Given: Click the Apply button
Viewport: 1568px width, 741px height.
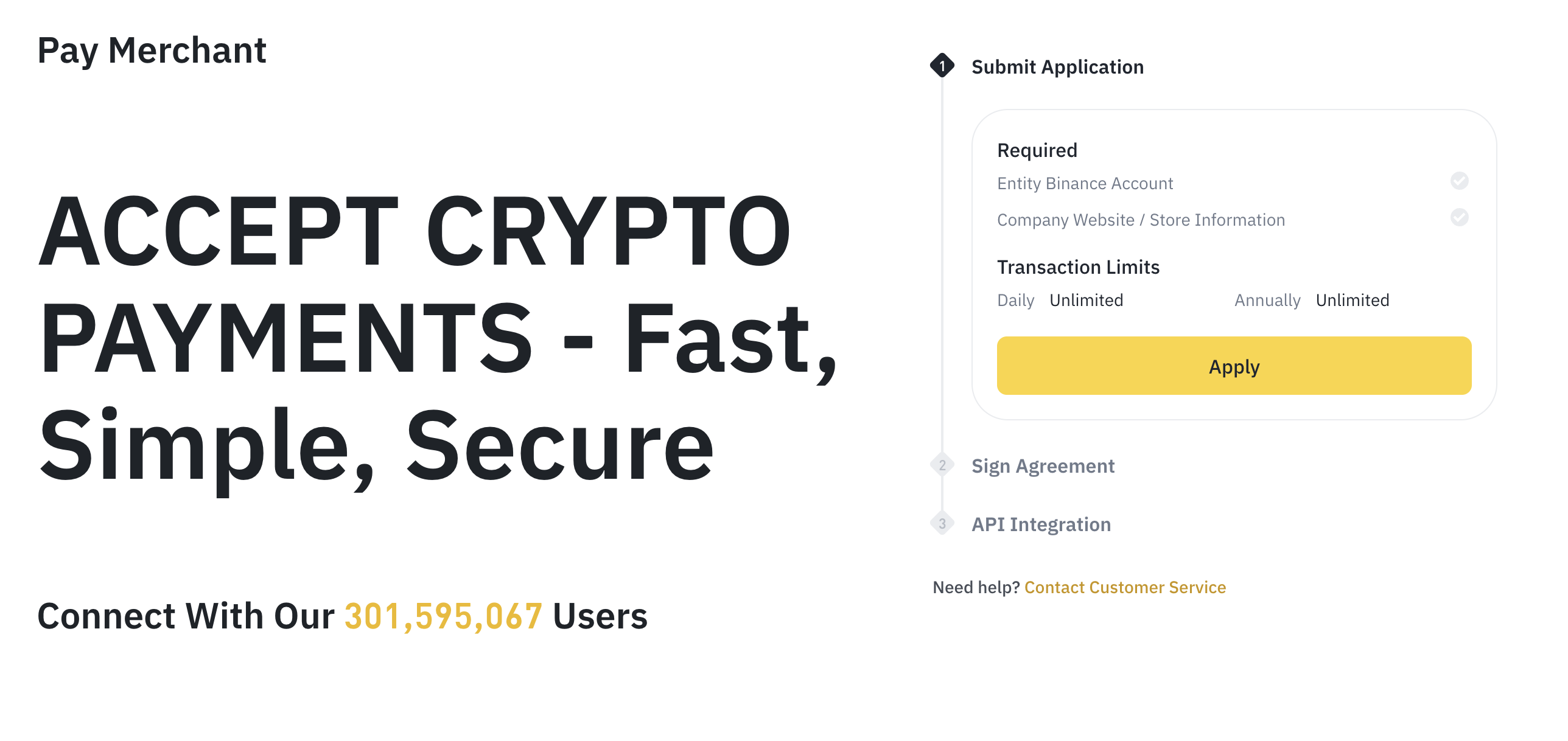Looking at the screenshot, I should pos(1234,366).
